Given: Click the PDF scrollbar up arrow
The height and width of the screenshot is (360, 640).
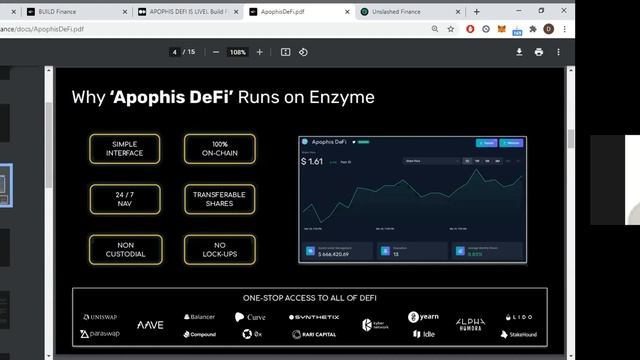Looking at the screenshot, I should pos(571,70).
